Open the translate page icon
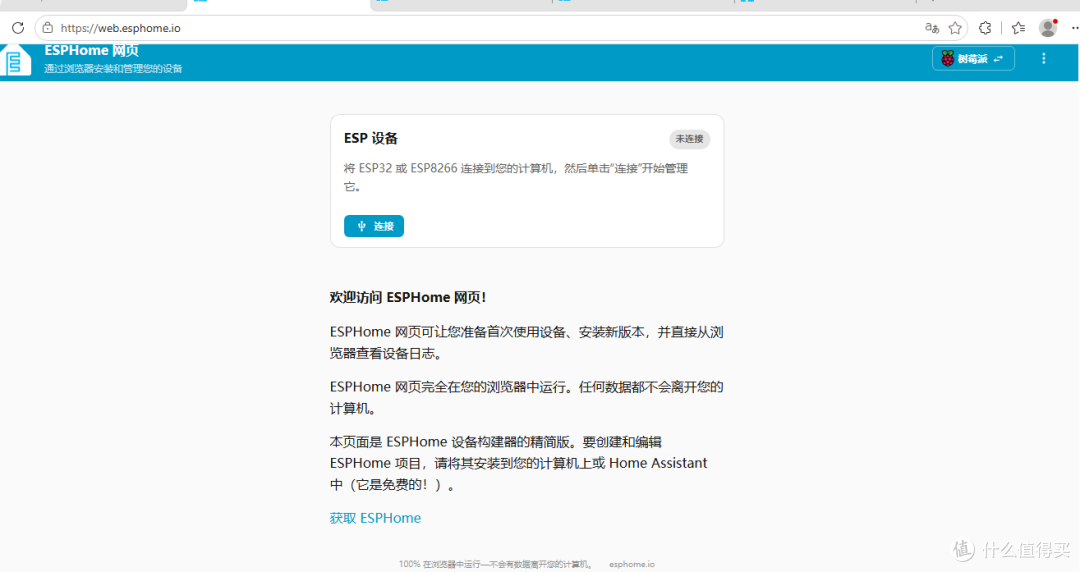1080x572 pixels. pyautogui.click(x=932, y=28)
